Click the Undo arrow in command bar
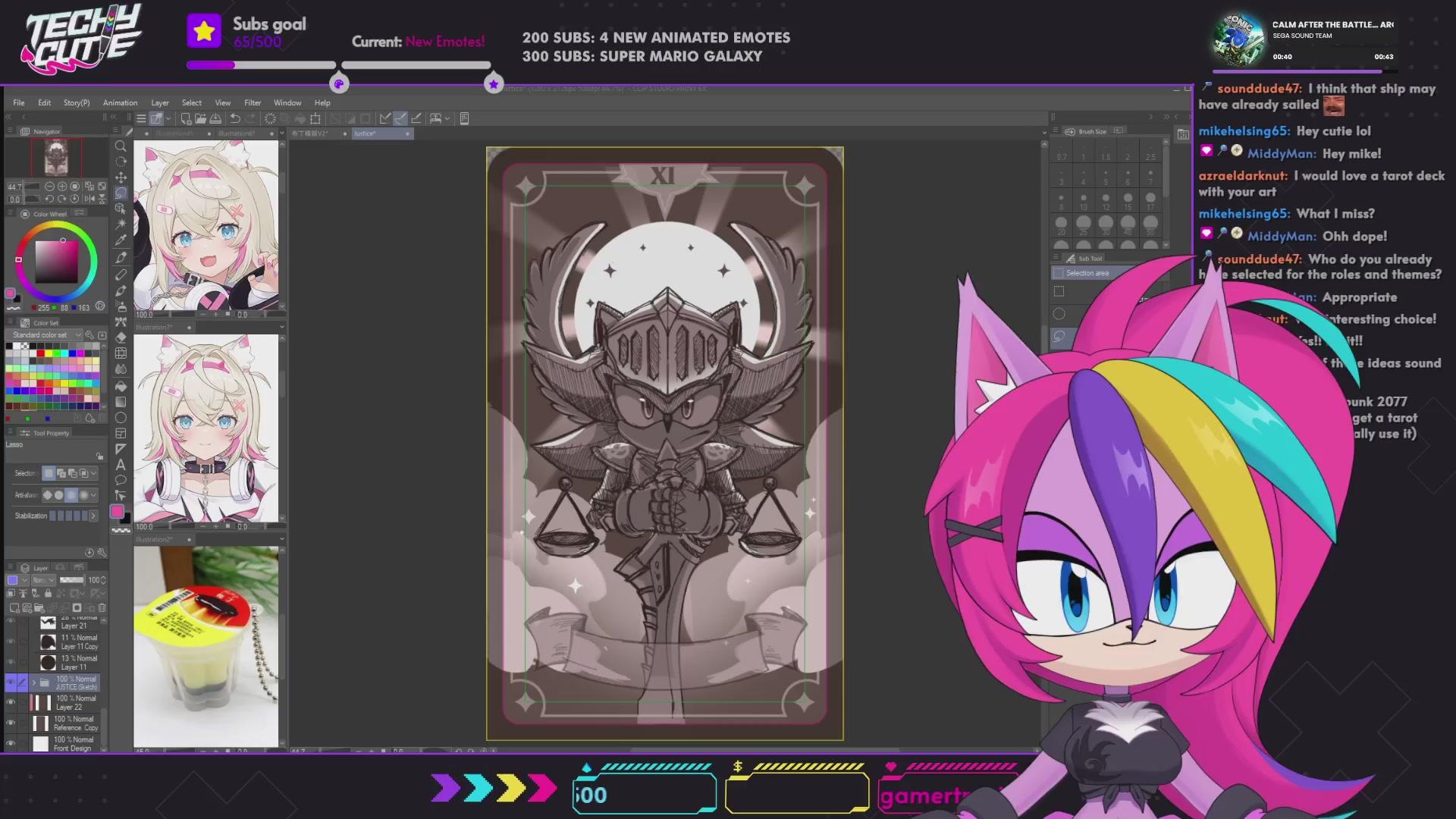This screenshot has width=1456, height=819. click(x=235, y=118)
